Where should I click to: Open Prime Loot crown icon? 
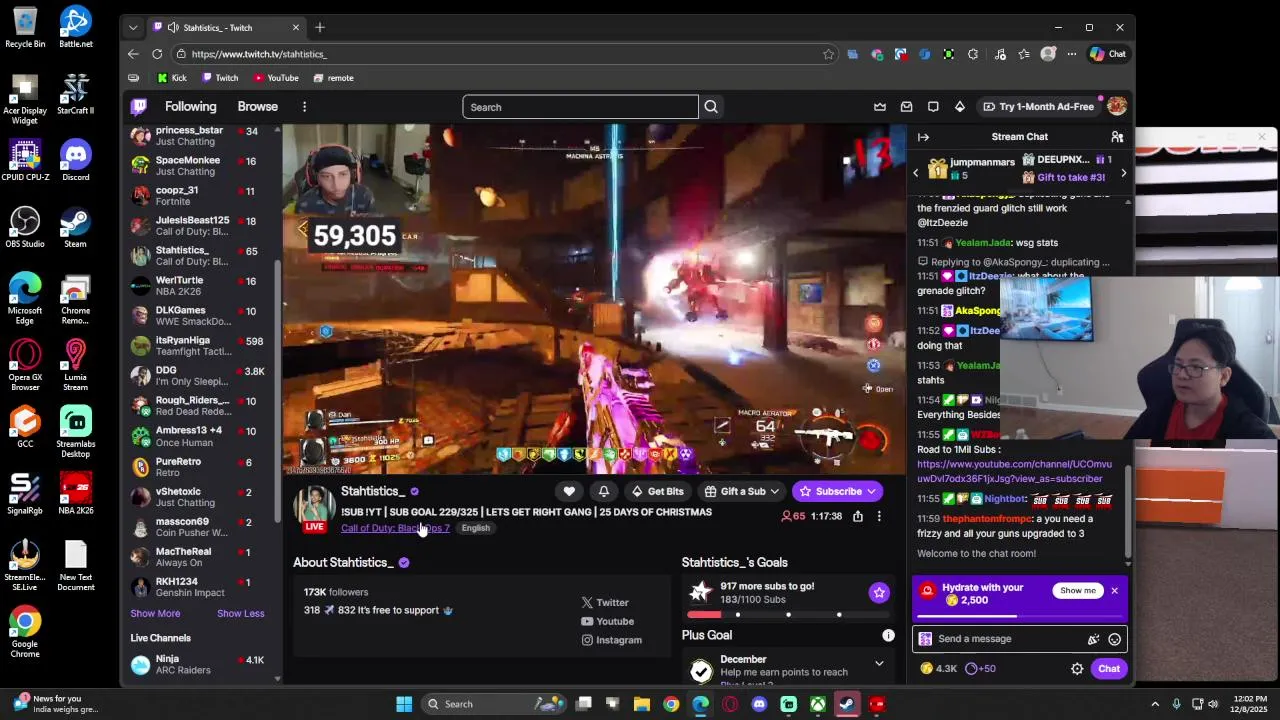pyautogui.click(x=880, y=107)
